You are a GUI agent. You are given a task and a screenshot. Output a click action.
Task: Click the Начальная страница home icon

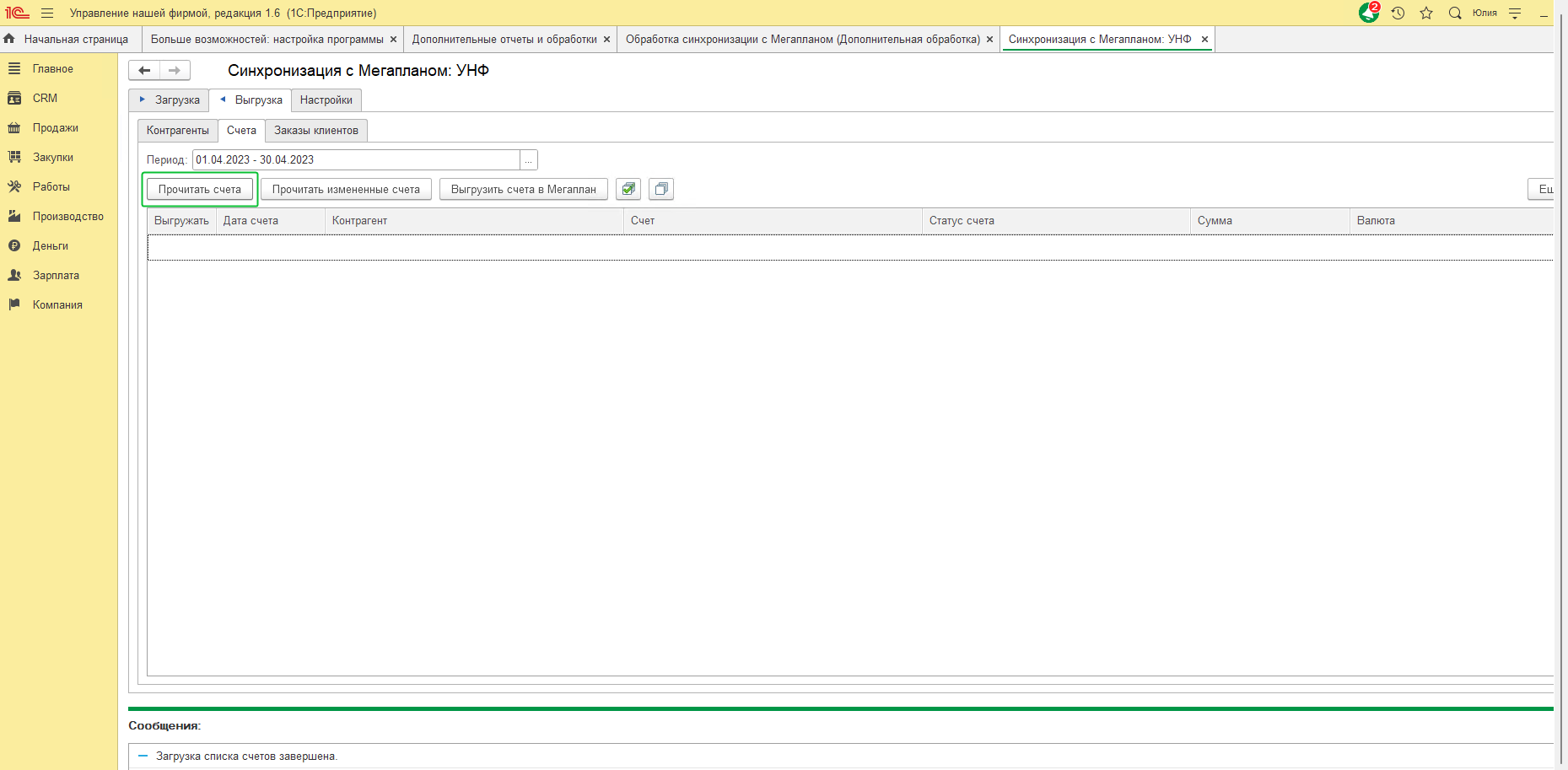coord(9,39)
